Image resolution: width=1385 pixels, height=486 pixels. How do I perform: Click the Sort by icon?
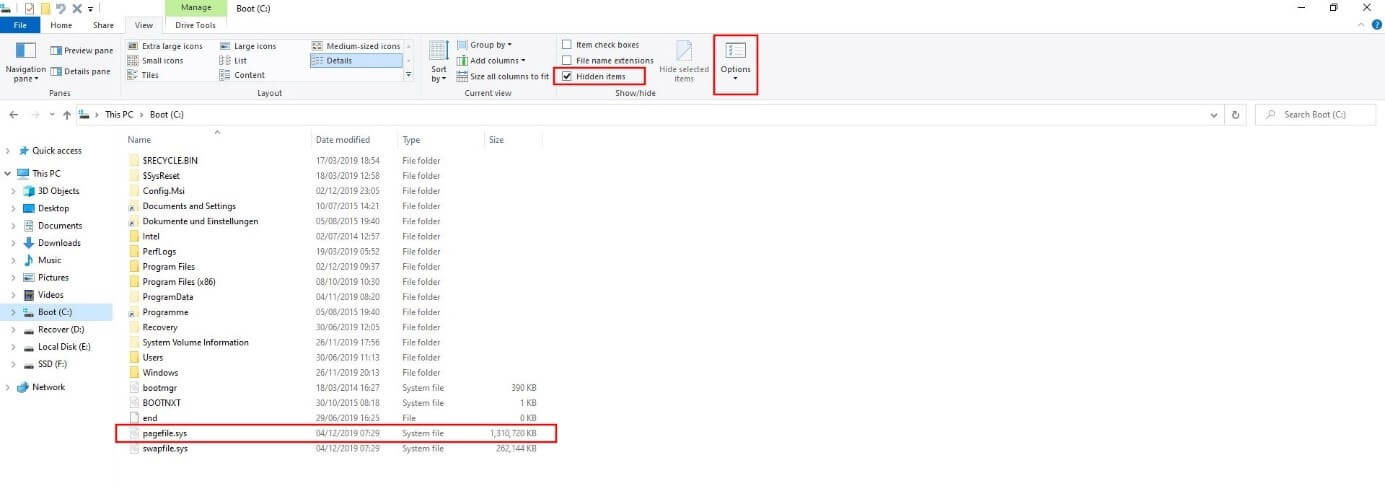[438, 51]
